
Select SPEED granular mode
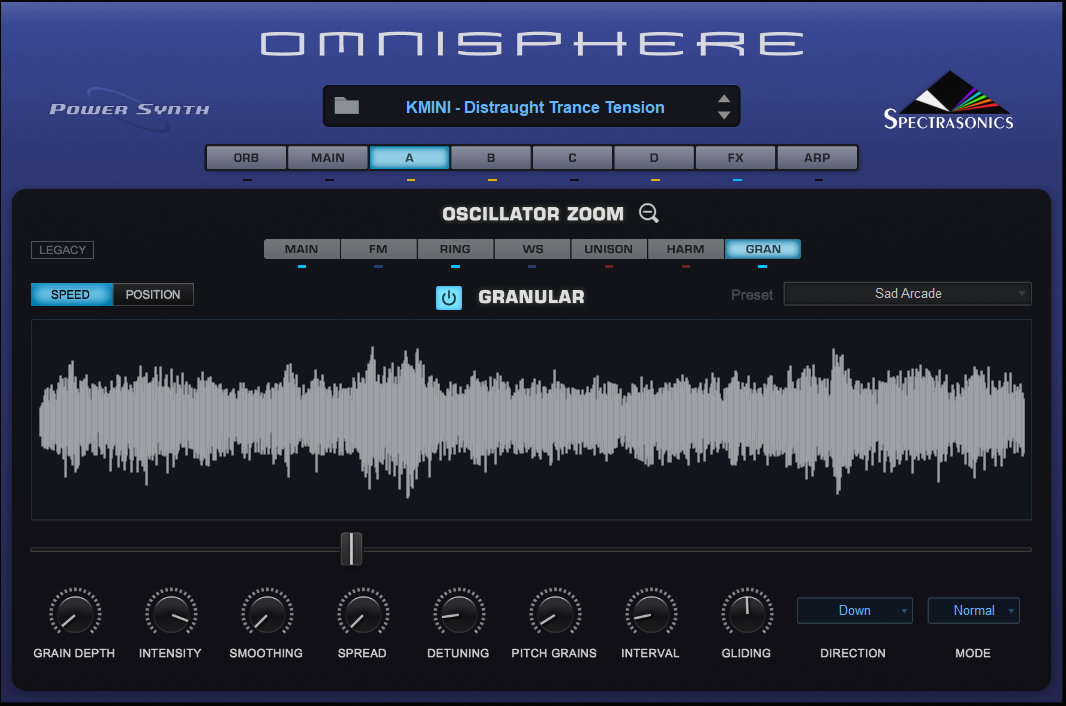[x=71, y=295]
